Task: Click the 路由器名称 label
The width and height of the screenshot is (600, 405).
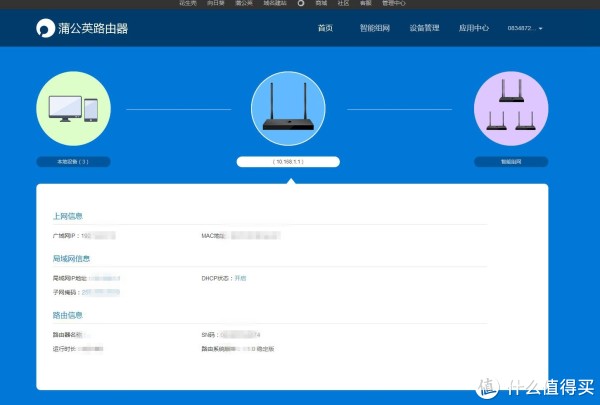Action: coord(67,335)
